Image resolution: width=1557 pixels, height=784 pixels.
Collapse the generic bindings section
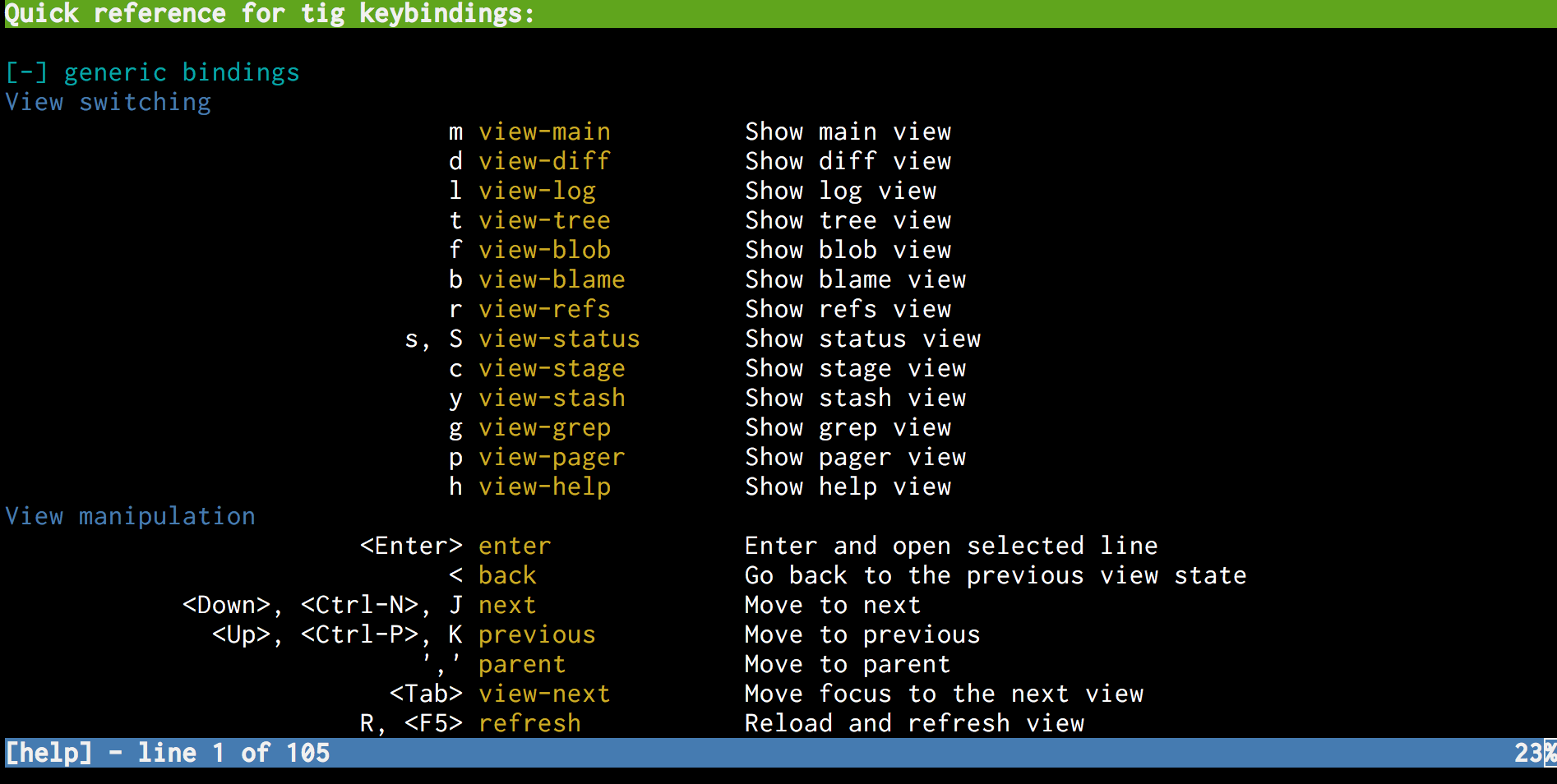(26, 73)
